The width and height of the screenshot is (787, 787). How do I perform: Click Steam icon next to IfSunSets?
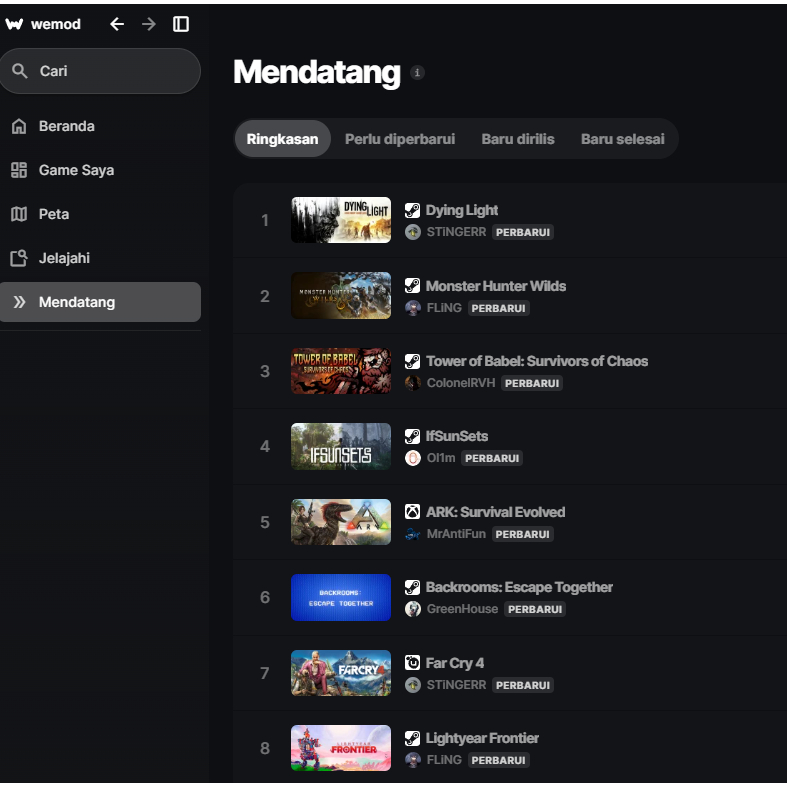tap(413, 437)
